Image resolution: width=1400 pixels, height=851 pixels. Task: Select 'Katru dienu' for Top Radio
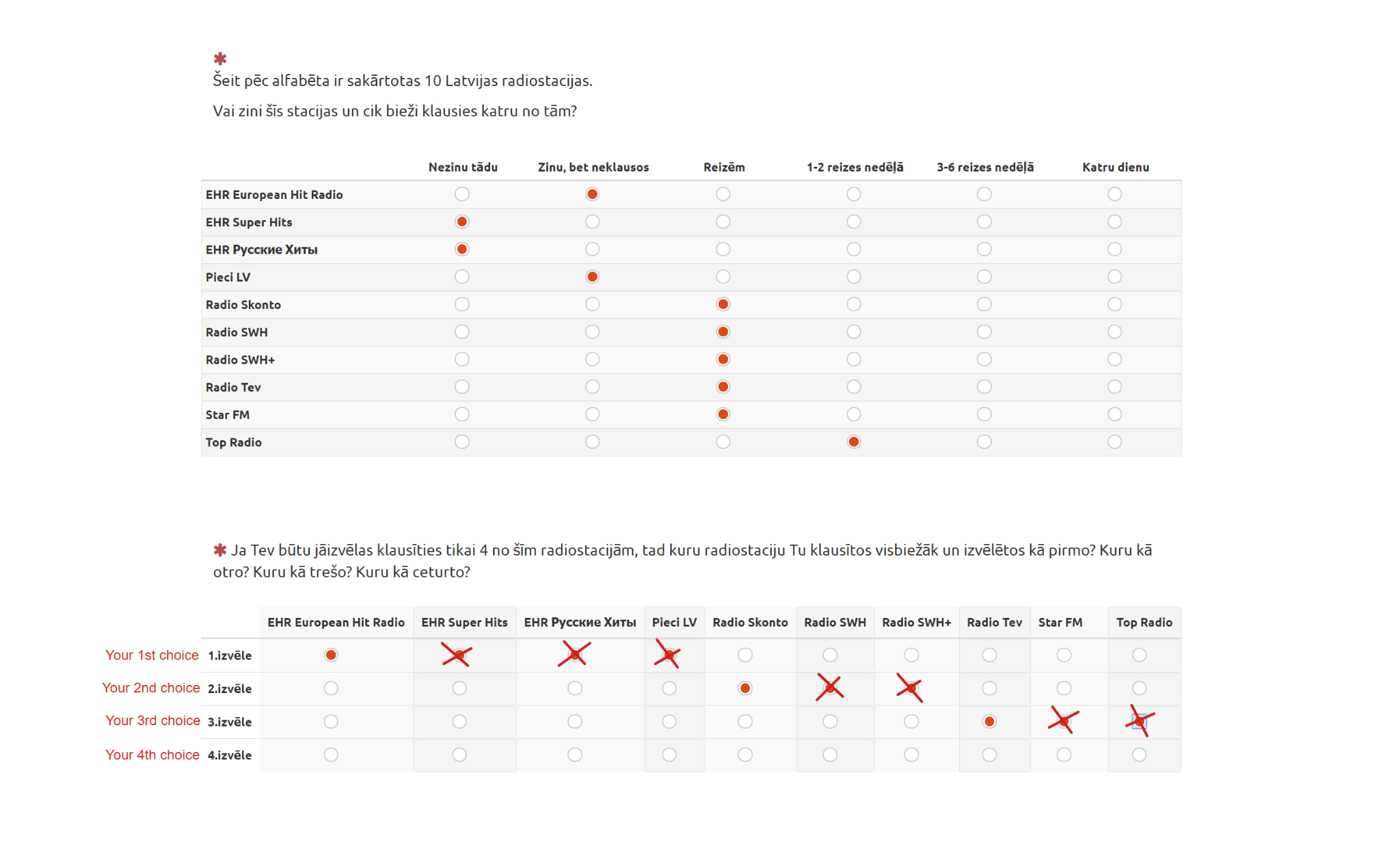(x=1114, y=442)
